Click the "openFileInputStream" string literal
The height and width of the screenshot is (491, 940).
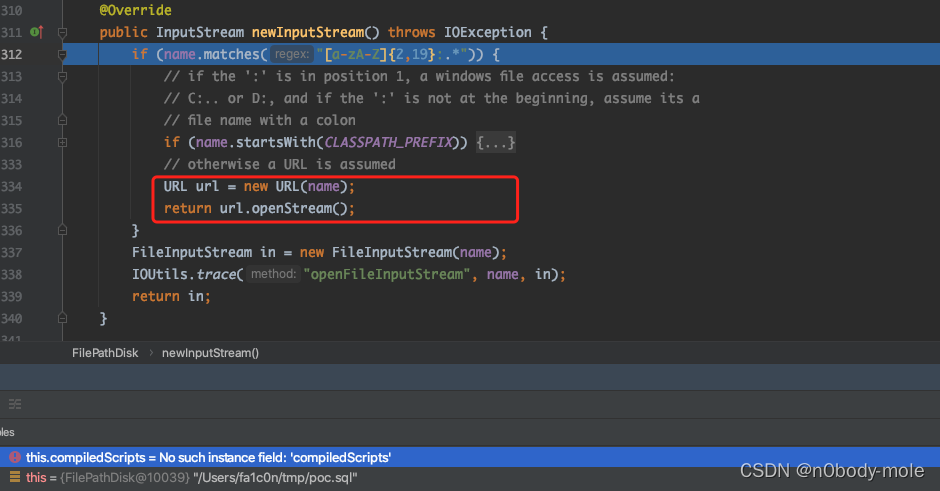tap(387, 275)
